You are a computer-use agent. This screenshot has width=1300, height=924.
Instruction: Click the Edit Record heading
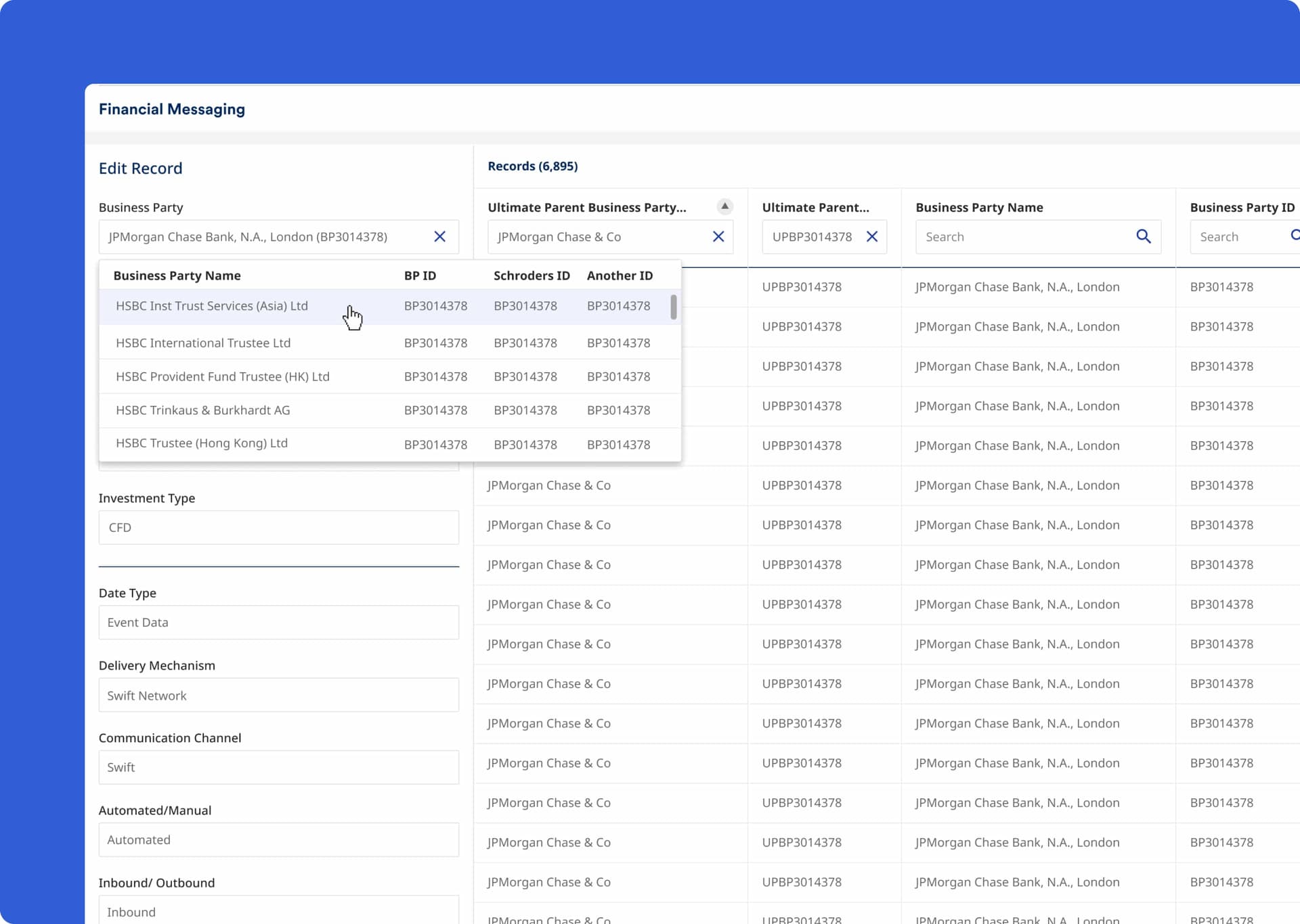pos(140,168)
